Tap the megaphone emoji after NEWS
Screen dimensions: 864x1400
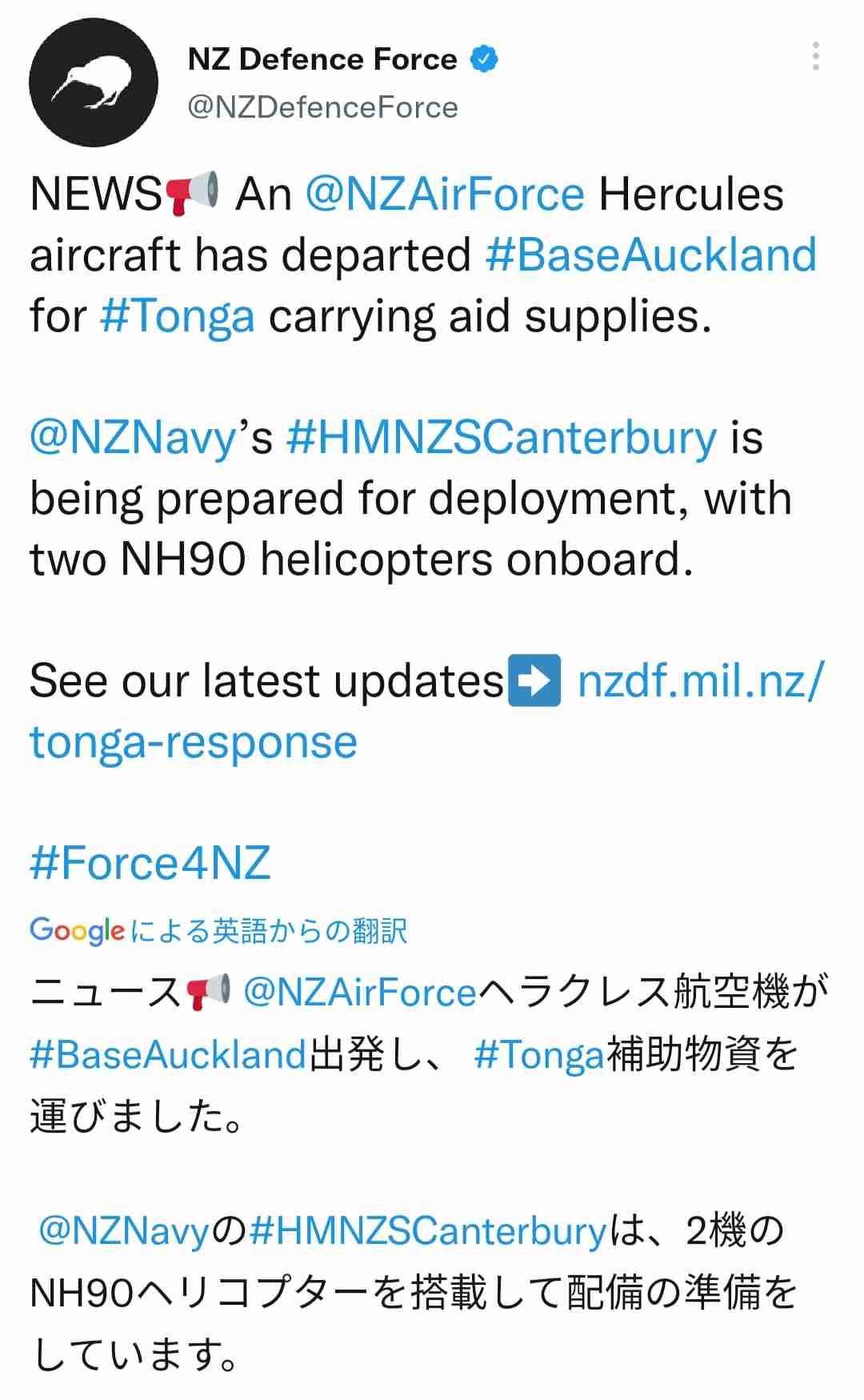[x=192, y=193]
